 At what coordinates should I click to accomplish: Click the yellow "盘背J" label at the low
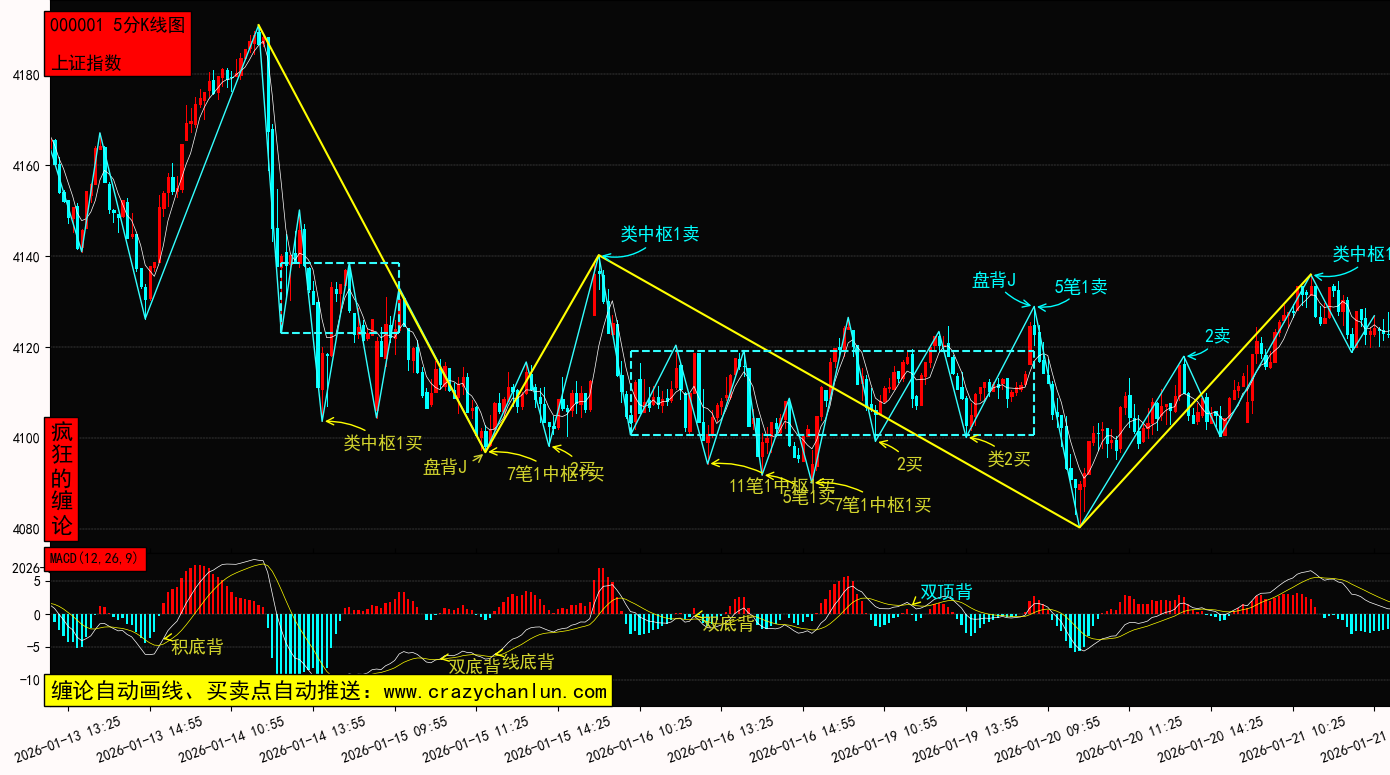tap(445, 467)
